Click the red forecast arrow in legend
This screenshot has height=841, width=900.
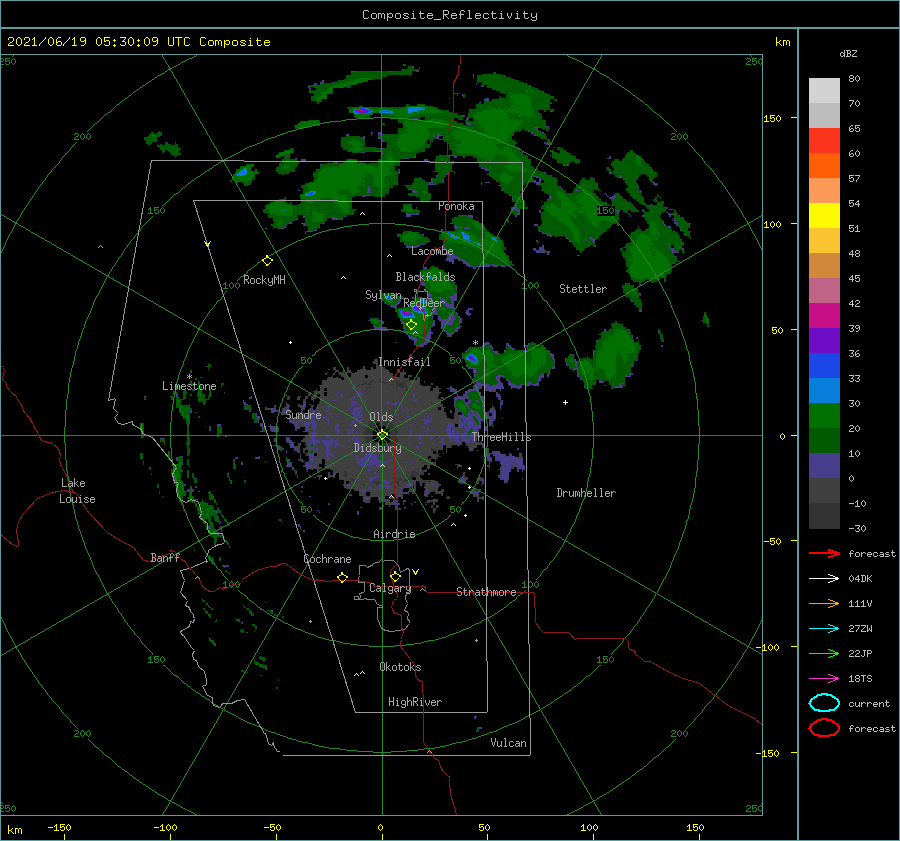824,553
